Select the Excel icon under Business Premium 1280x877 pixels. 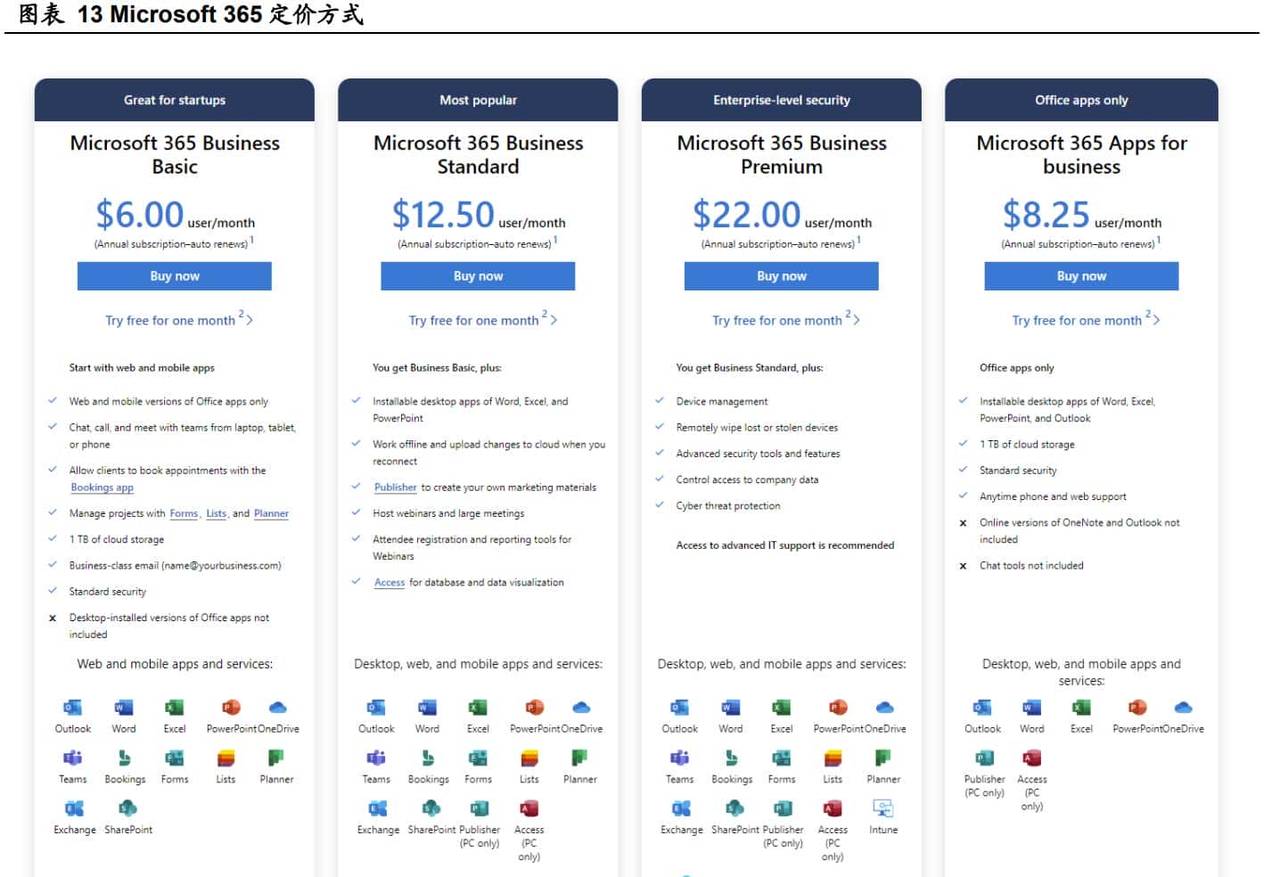tap(781, 707)
